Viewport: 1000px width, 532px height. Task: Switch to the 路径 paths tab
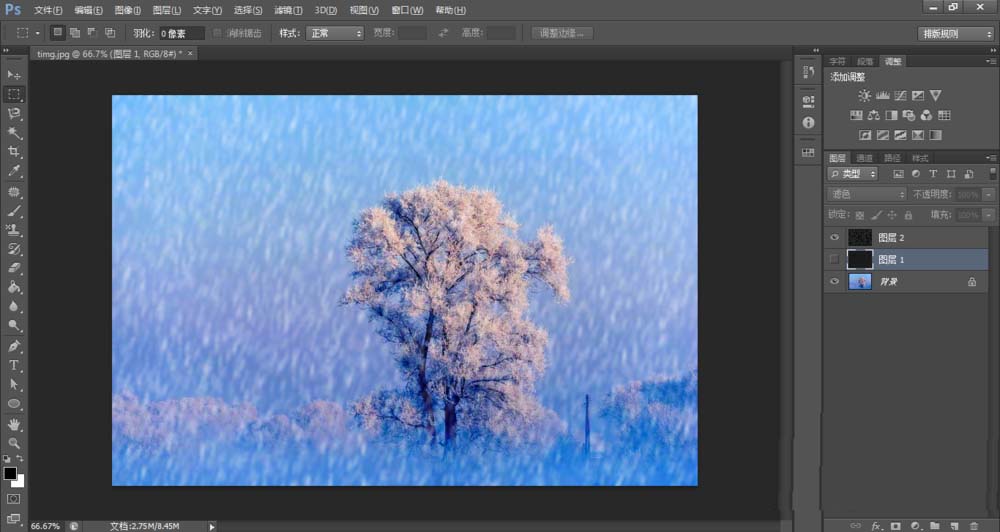[892, 158]
